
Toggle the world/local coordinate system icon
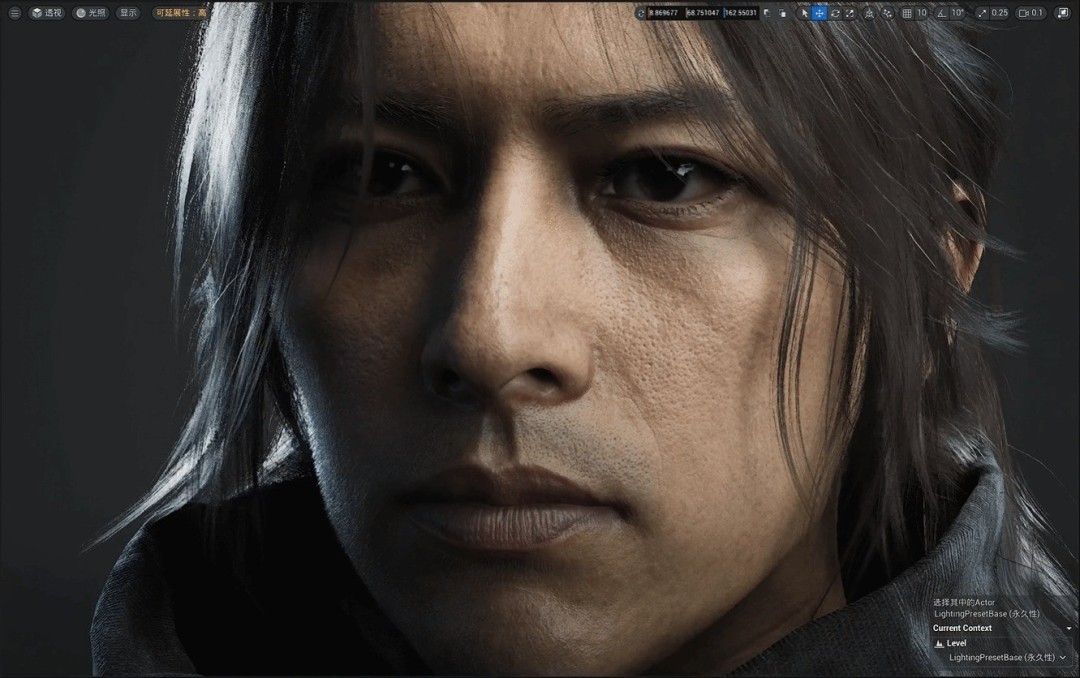click(869, 13)
